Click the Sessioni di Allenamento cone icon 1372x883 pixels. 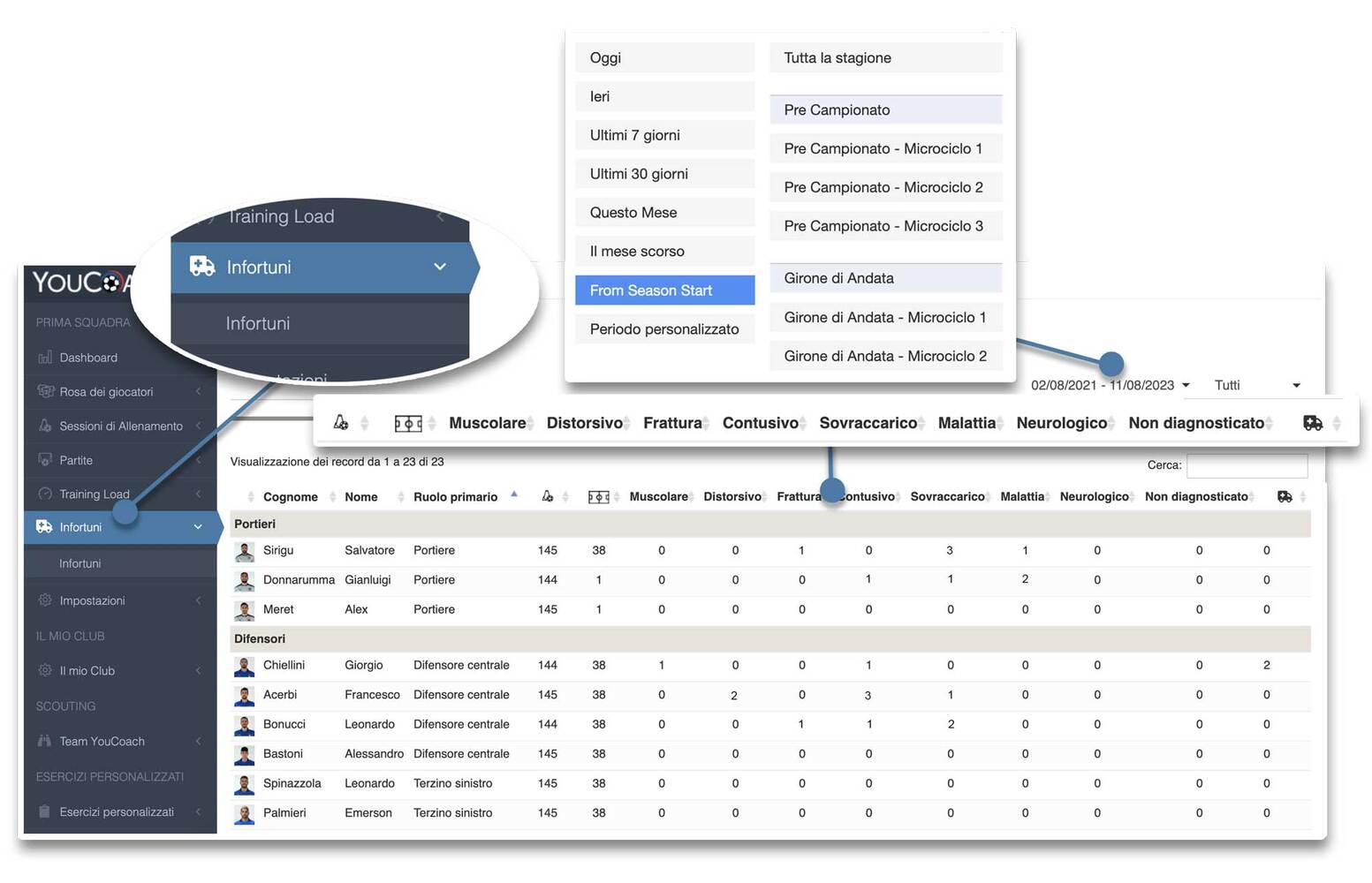tap(45, 426)
